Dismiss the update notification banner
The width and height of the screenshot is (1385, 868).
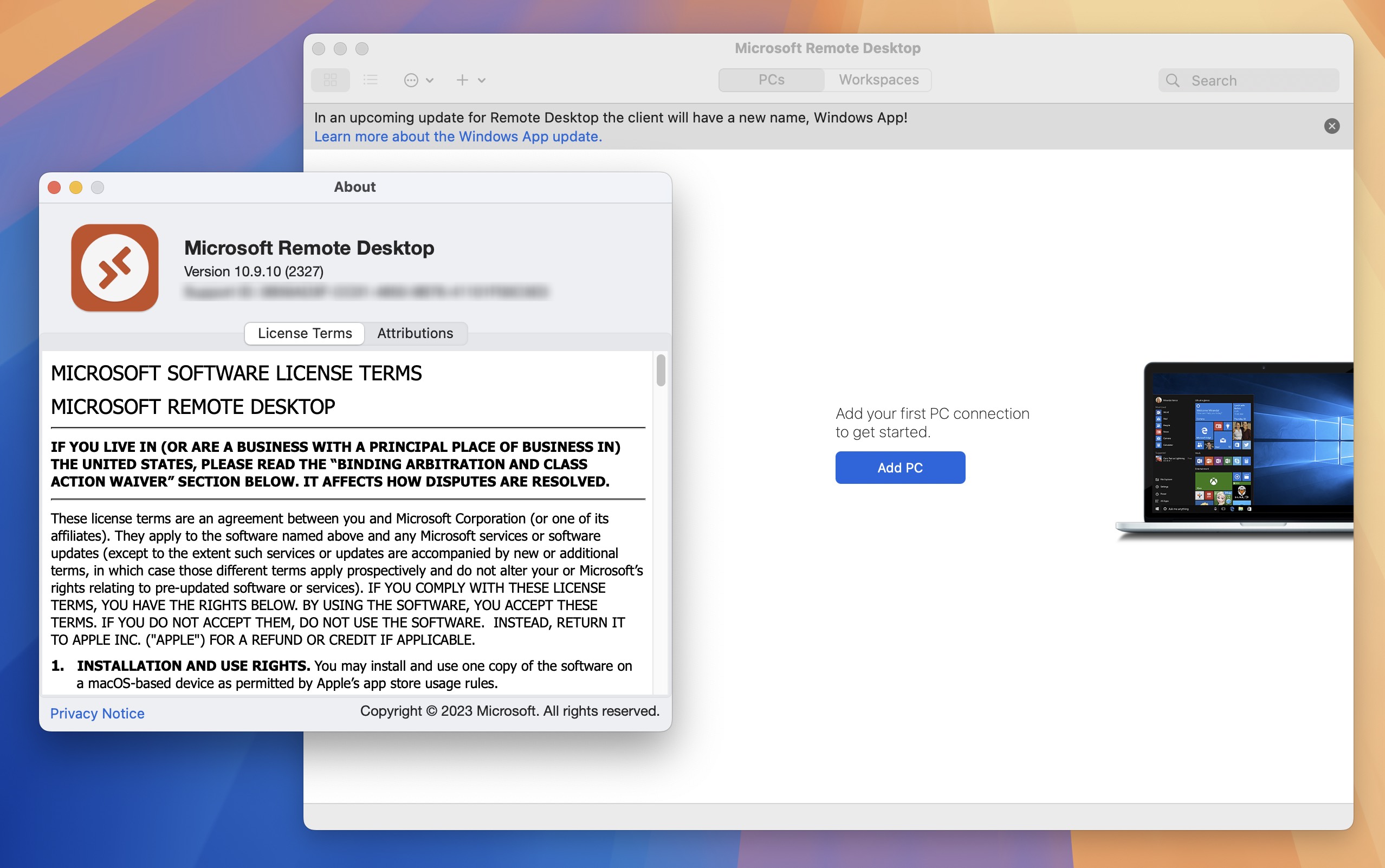1332,126
